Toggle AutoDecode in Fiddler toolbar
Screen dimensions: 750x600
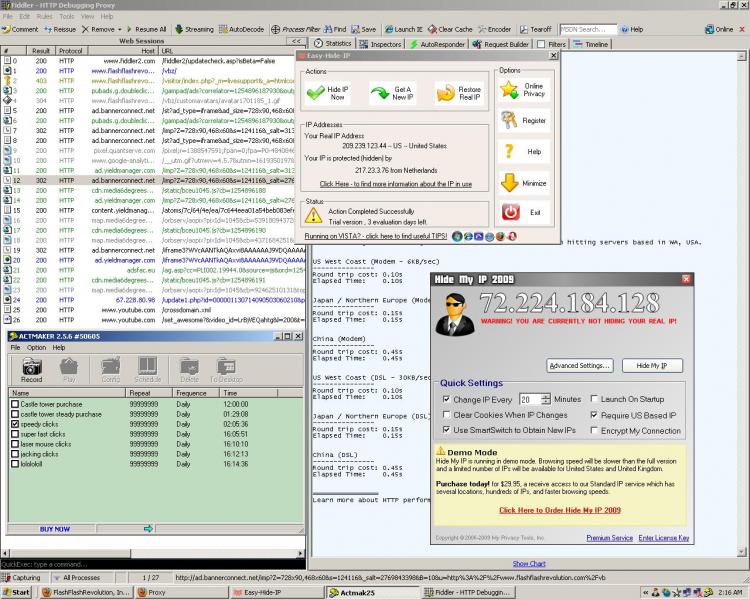242,29
